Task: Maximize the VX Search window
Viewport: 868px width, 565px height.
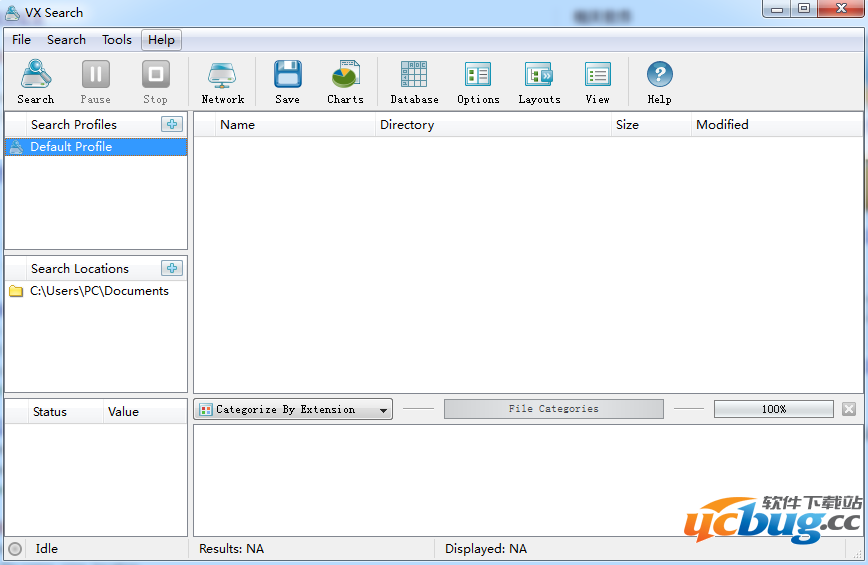Action: (x=804, y=9)
